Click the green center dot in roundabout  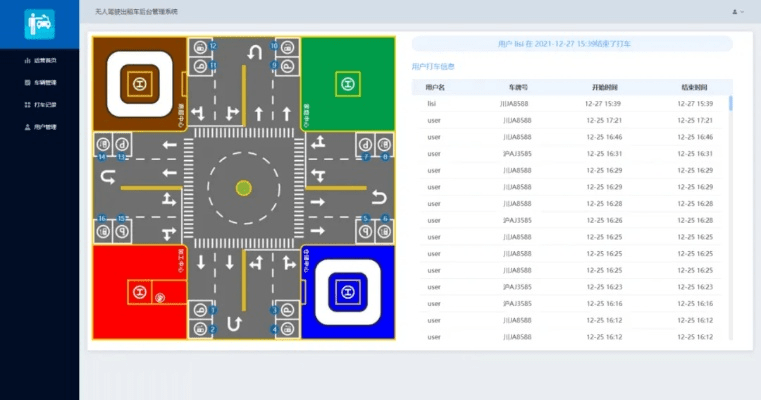(x=243, y=188)
